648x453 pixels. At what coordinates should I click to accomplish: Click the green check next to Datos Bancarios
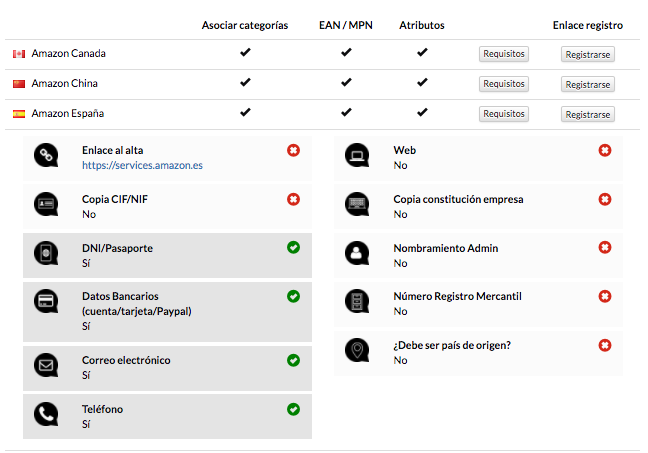(x=293, y=296)
